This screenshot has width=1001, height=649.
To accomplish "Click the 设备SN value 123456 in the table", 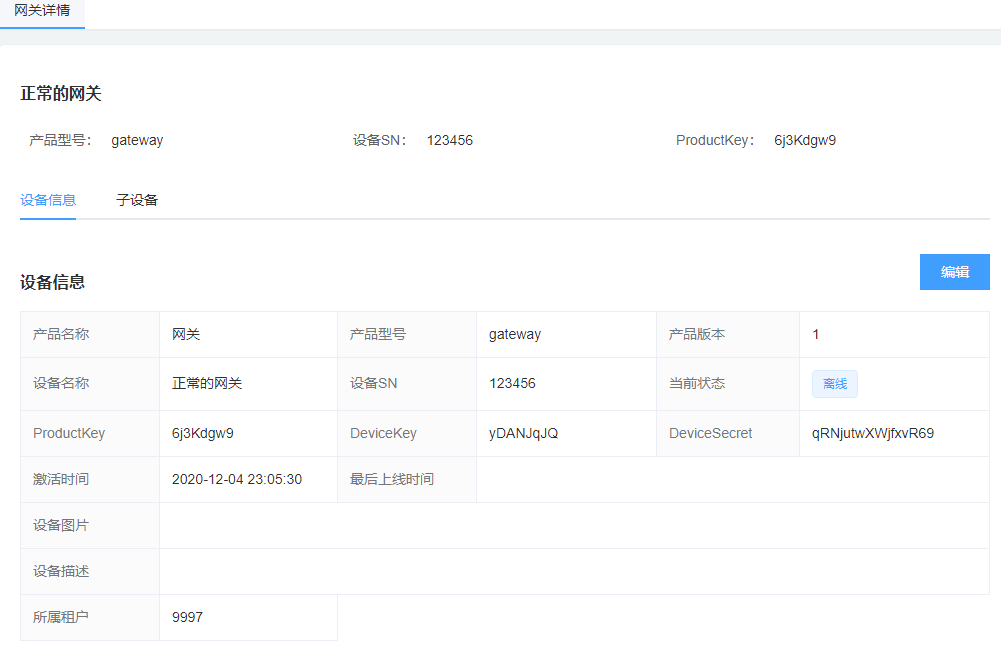I will [x=512, y=383].
